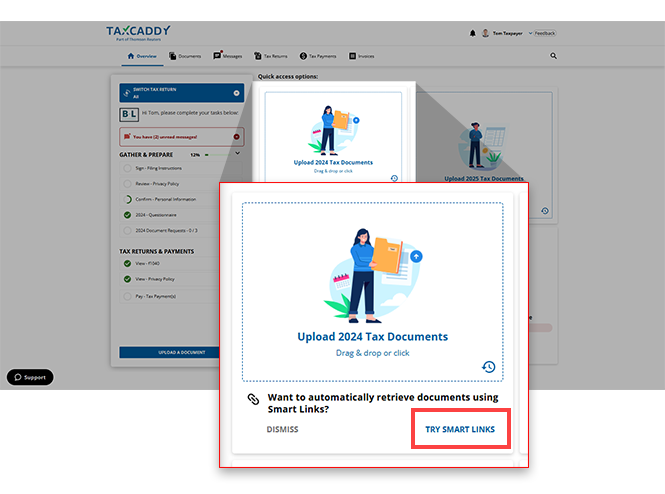Click the small Upload 2024 Tax Documents card
Image resolution: width=665 pixels, height=494 pixels.
pyautogui.click(x=333, y=137)
